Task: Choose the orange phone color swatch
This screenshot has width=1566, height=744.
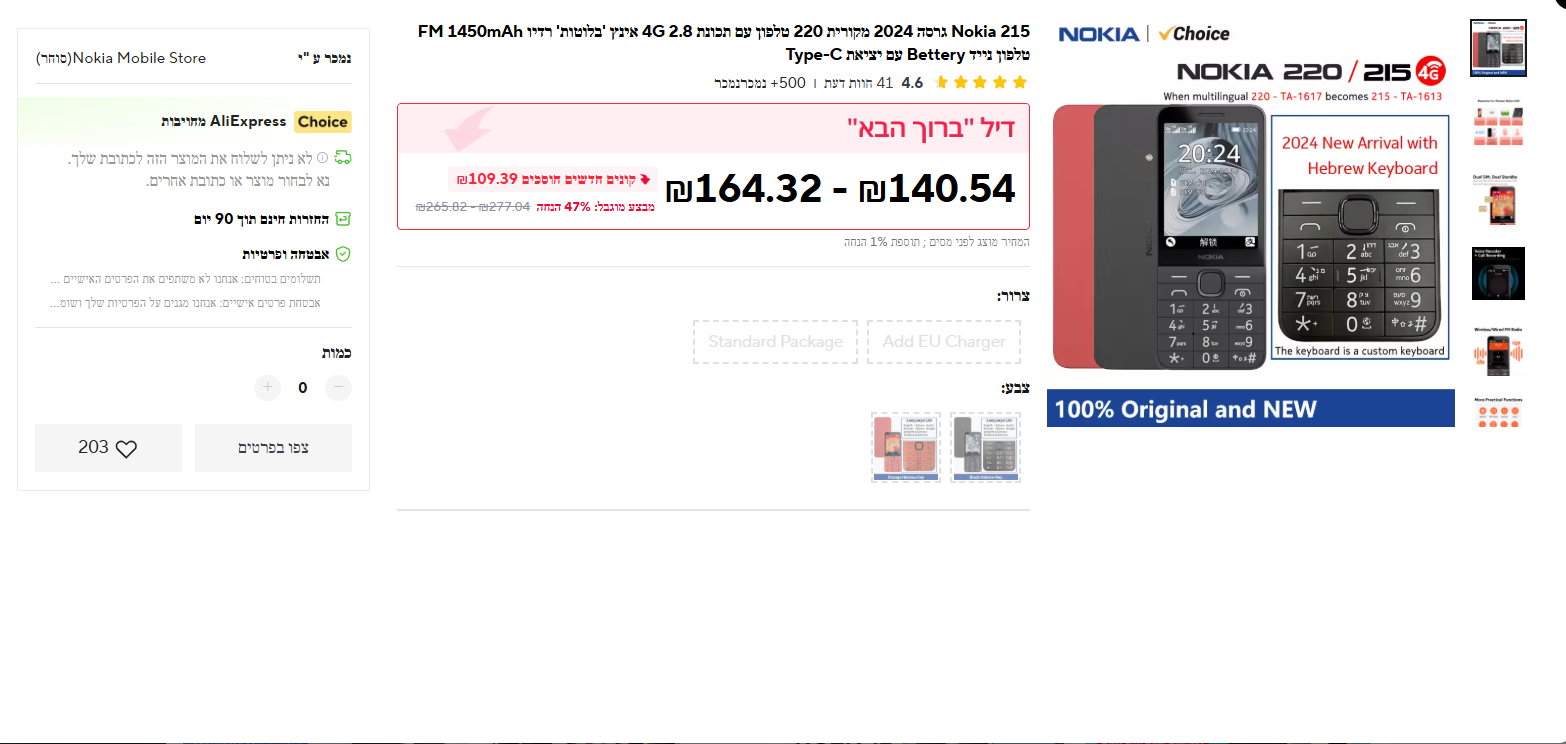Action: pyautogui.click(x=906, y=448)
